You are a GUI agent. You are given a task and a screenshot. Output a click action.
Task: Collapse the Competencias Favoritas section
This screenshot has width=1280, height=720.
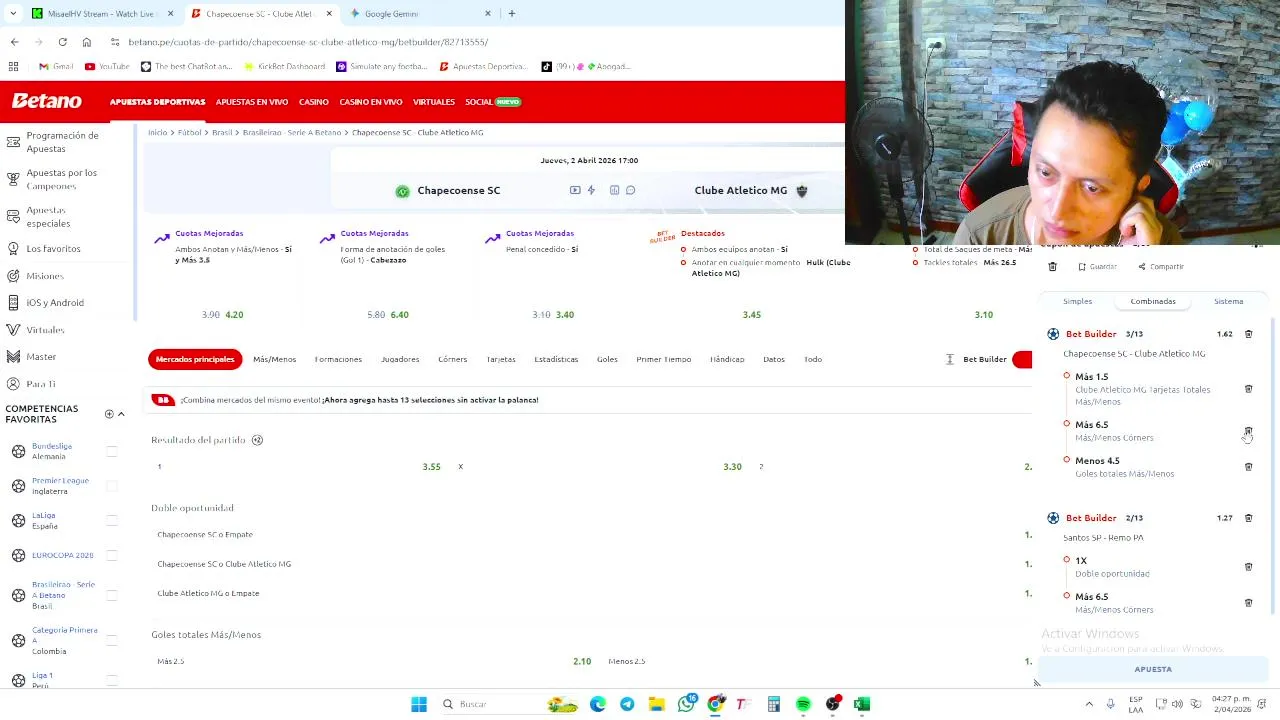pyautogui.click(x=121, y=414)
